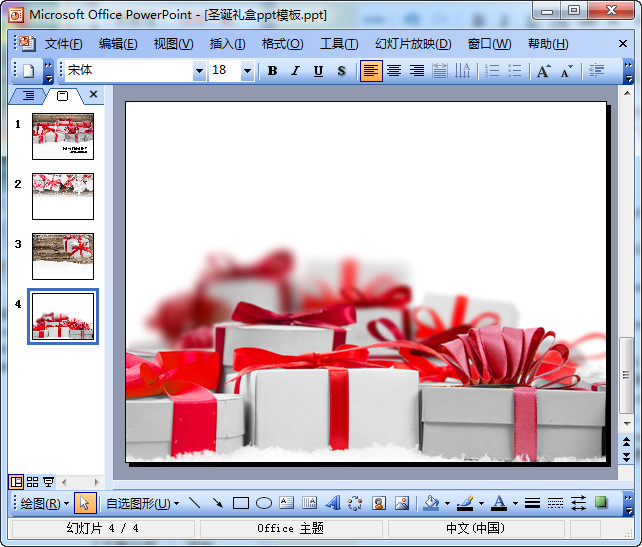The image size is (642, 547).
Task: Apply the Font Color
Action: (499, 503)
